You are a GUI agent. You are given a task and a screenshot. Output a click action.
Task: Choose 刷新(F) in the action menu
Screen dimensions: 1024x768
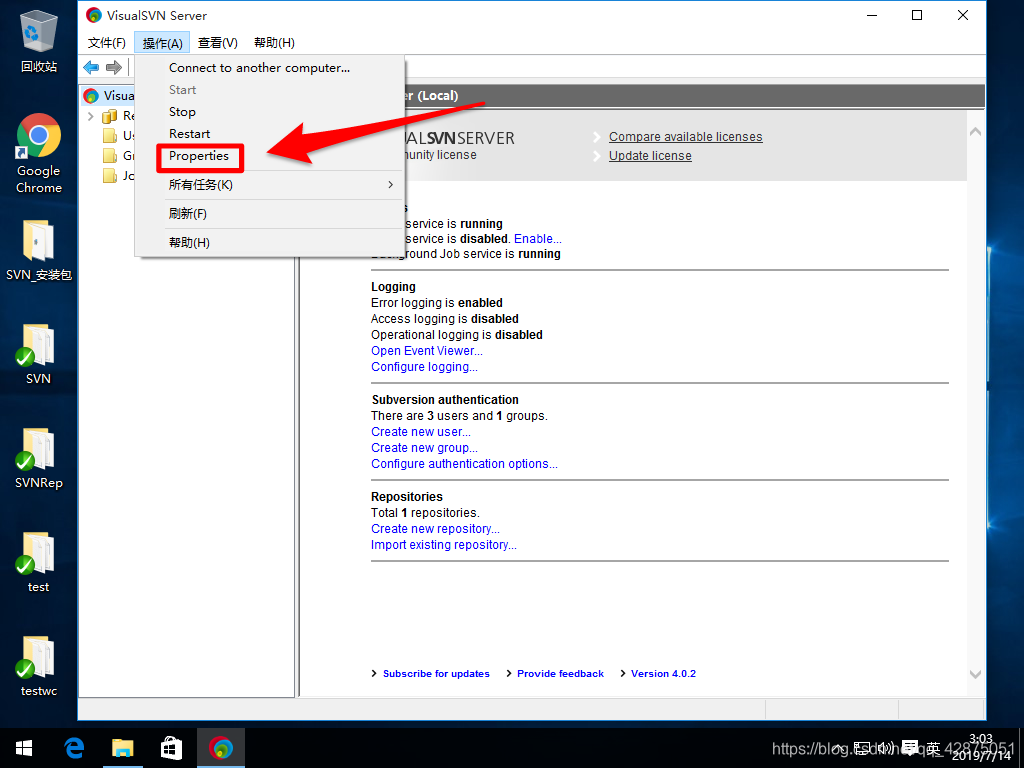click(x=270, y=214)
